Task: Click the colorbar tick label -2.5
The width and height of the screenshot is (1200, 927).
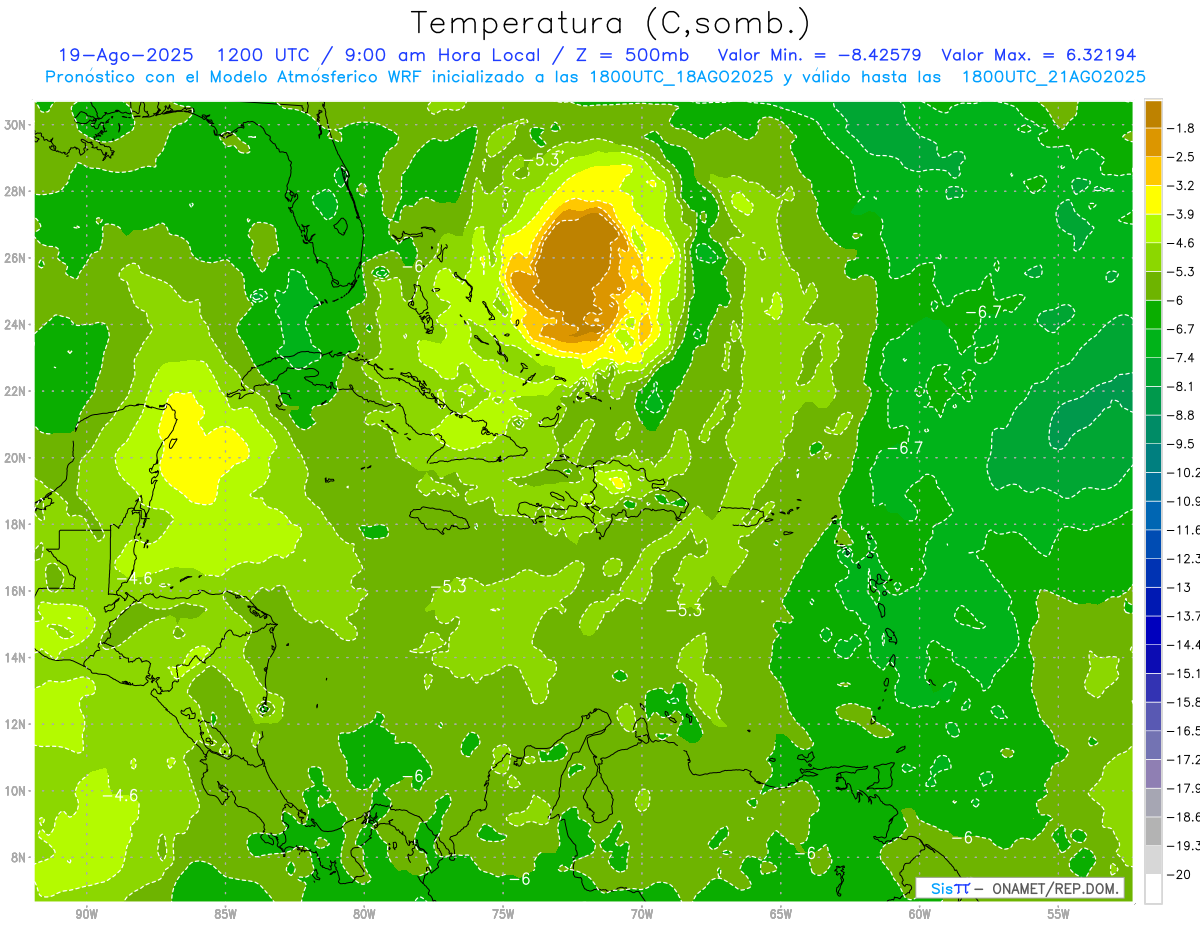Action: 1182,157
